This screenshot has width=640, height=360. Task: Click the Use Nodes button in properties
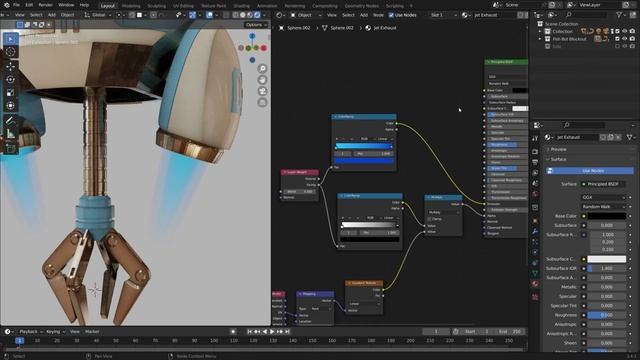tap(590, 171)
